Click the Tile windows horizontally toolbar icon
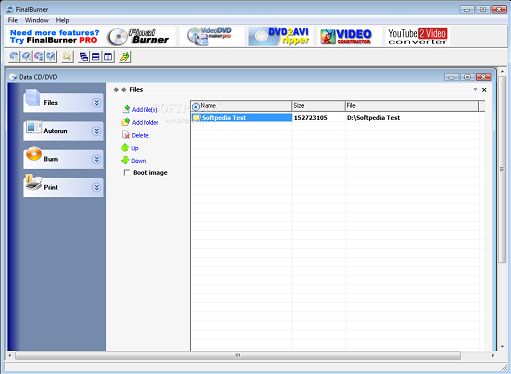511x374 pixels. click(96, 57)
